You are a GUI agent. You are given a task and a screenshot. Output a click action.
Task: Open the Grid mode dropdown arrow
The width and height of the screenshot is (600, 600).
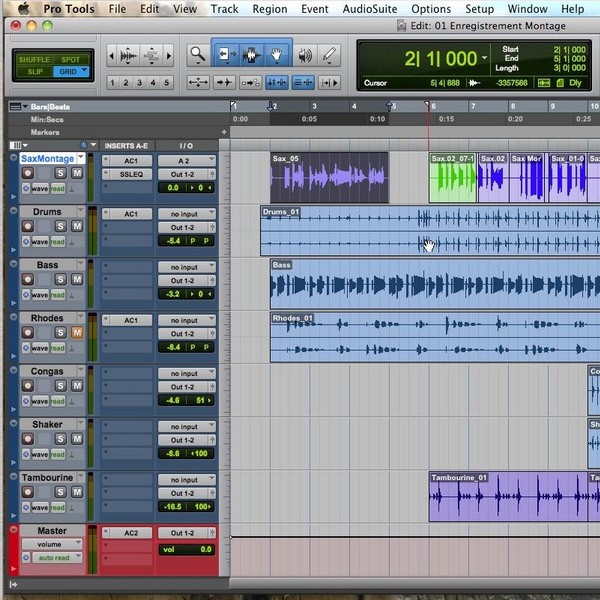pos(85,72)
